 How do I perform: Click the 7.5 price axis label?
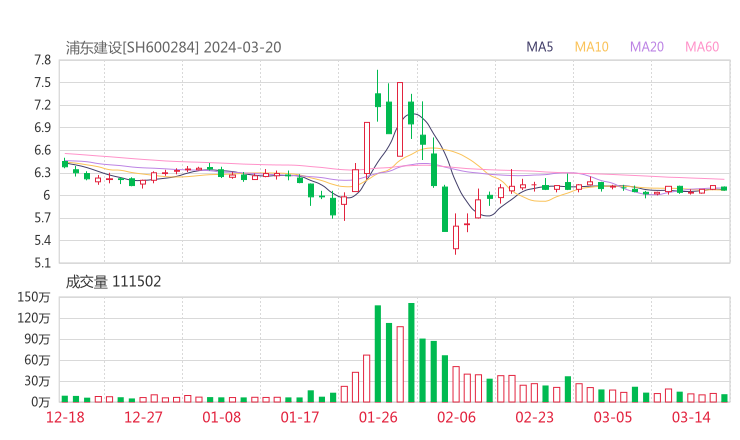pos(42,83)
